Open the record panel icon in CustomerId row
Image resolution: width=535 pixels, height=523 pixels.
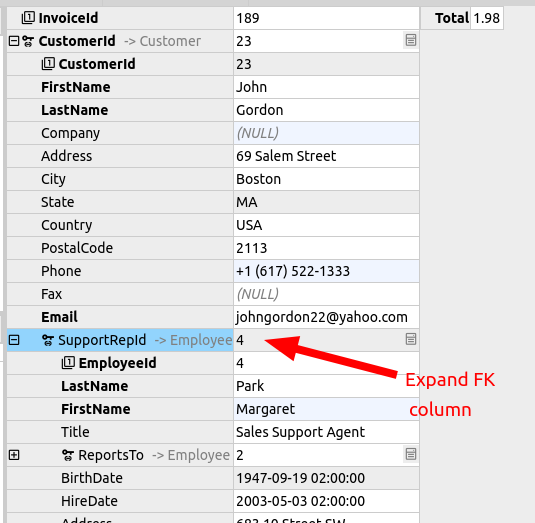410,40
